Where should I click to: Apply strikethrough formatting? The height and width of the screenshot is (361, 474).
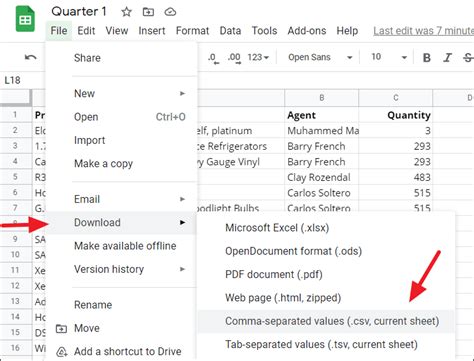(468, 58)
